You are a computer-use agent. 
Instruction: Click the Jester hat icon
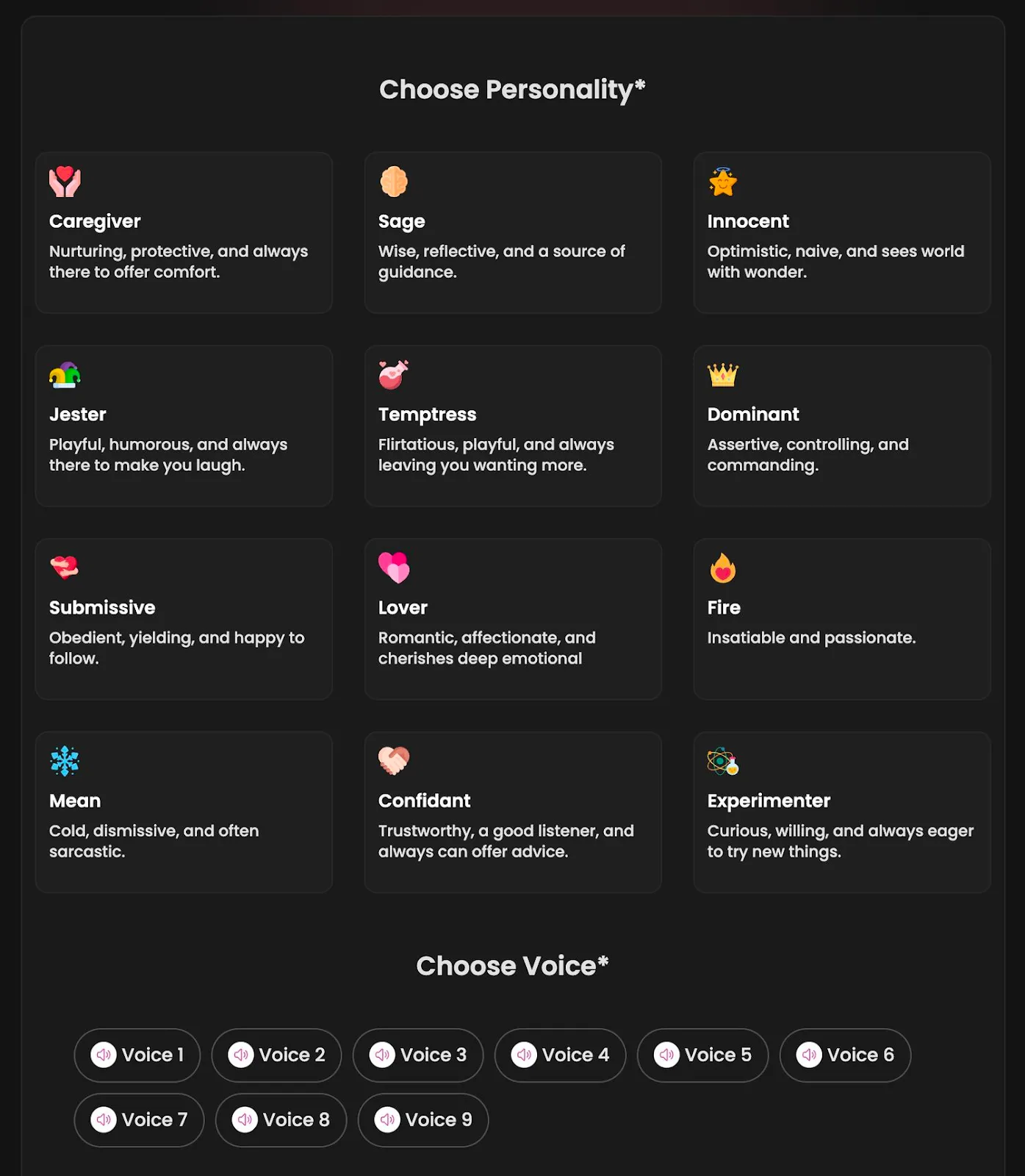[x=65, y=375]
